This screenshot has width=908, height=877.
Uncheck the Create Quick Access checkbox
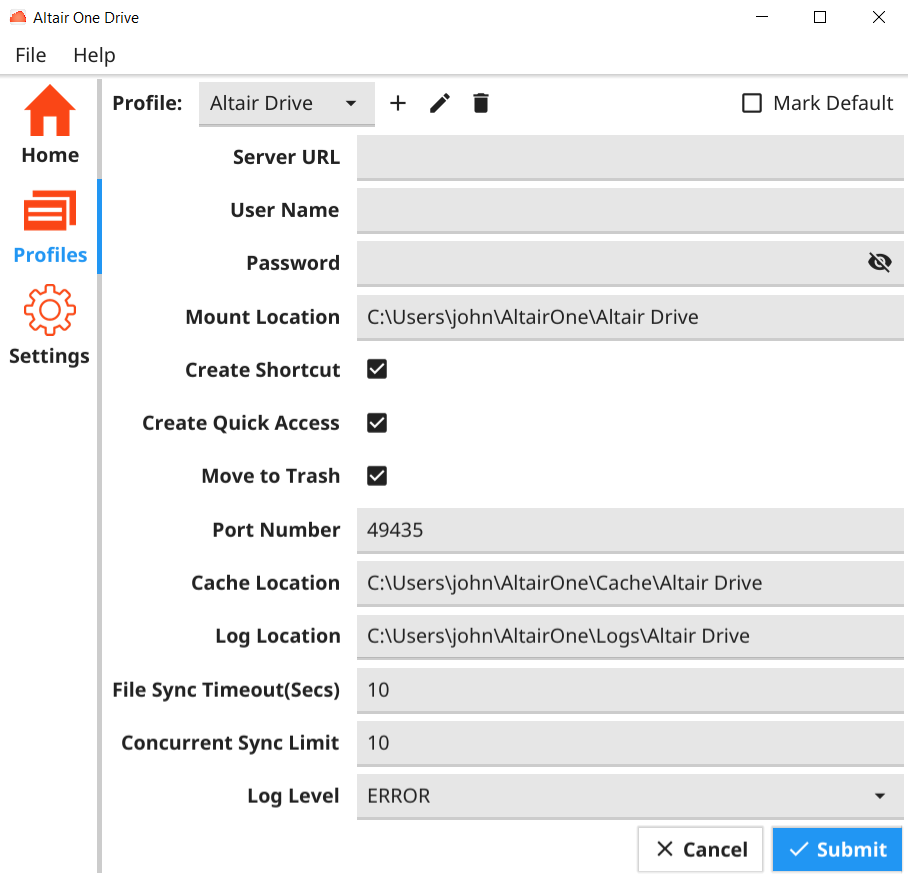[377, 422]
